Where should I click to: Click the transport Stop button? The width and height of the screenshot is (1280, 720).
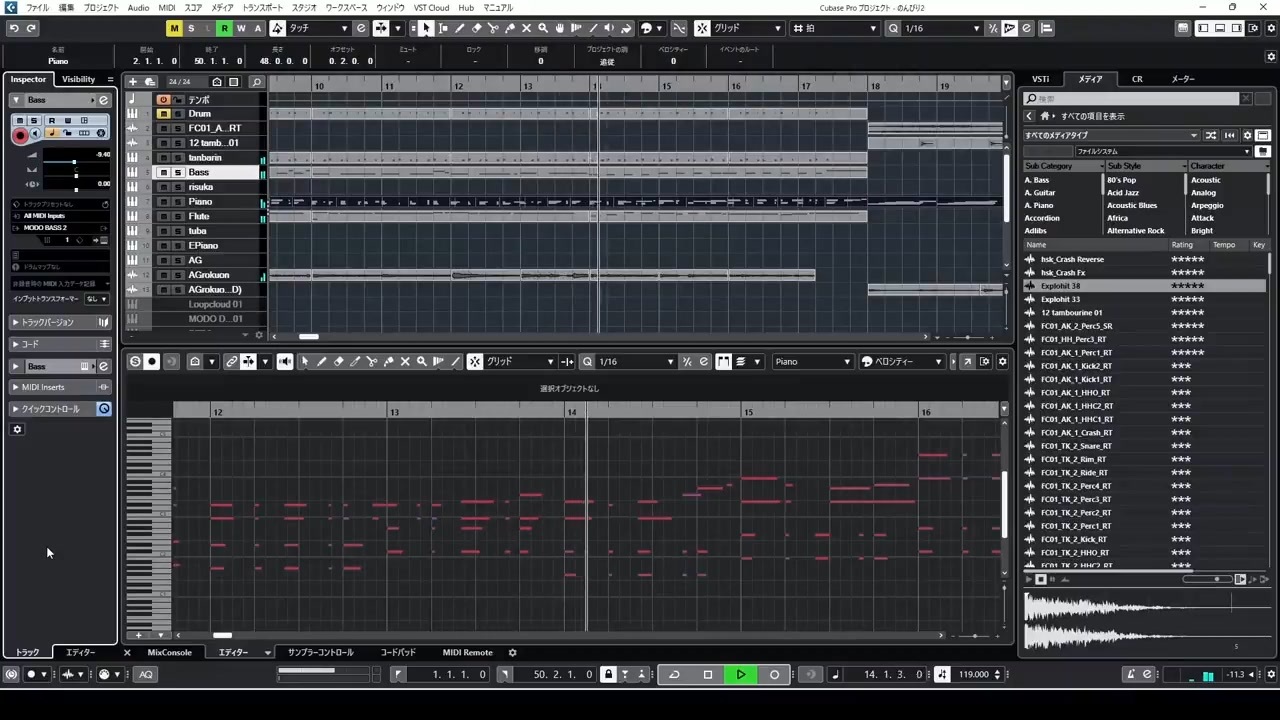(x=708, y=675)
